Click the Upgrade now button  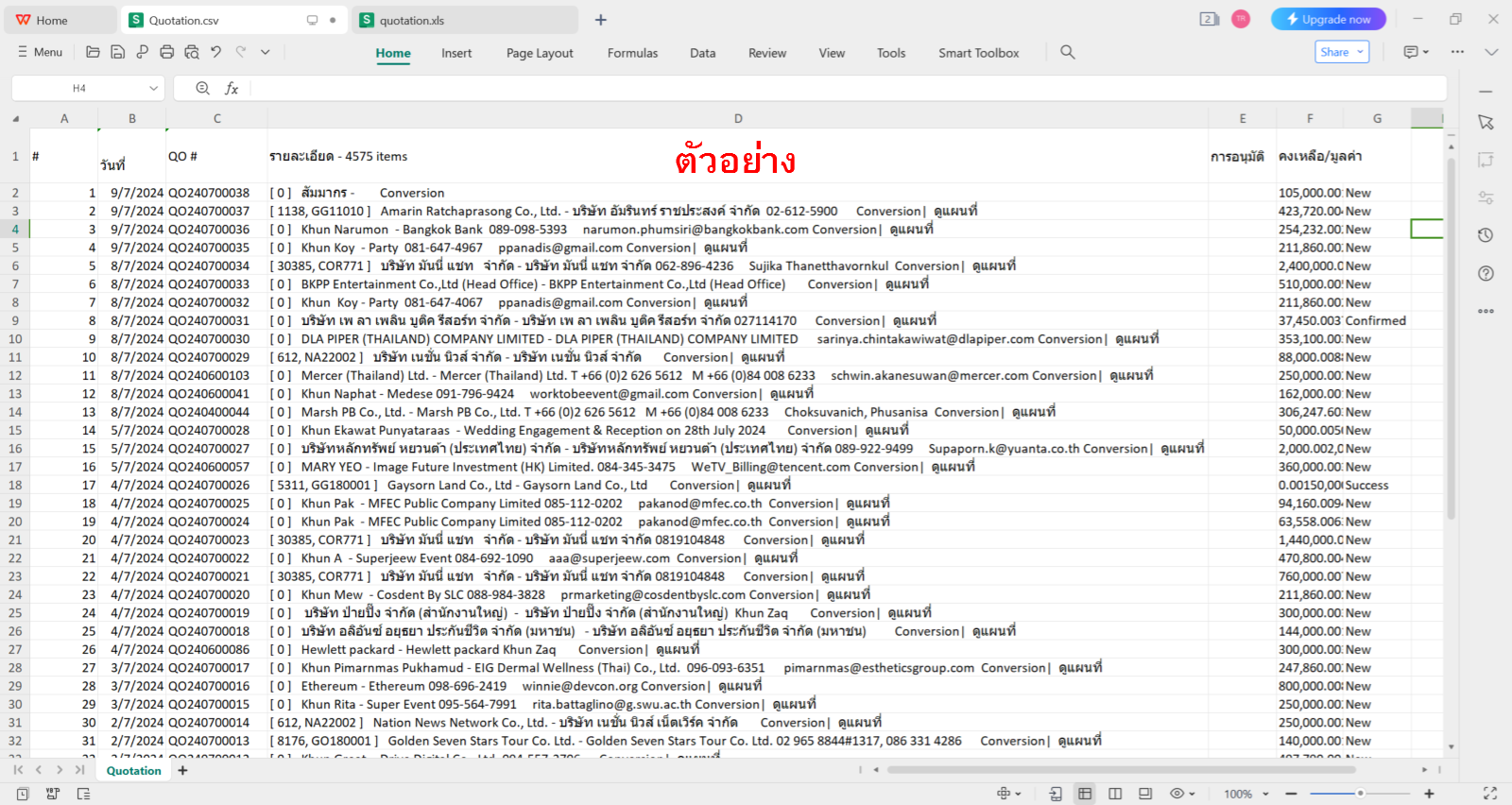click(1329, 19)
